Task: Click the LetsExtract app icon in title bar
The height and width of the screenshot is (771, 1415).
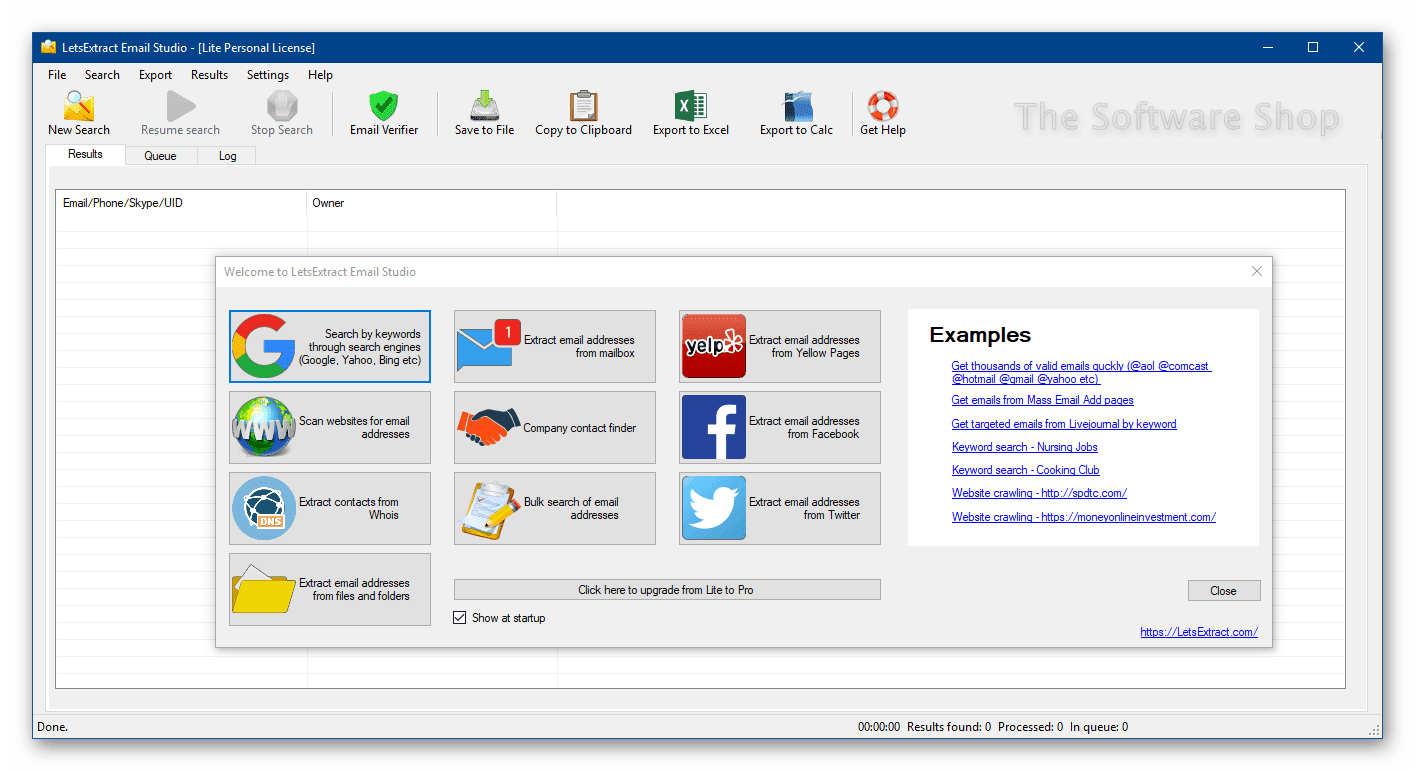Action: click(48, 47)
